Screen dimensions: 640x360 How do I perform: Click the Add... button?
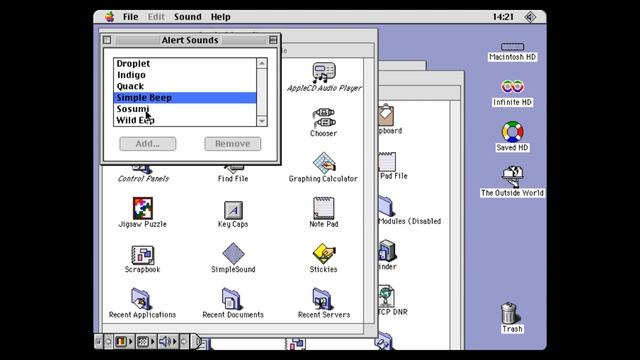(x=148, y=144)
